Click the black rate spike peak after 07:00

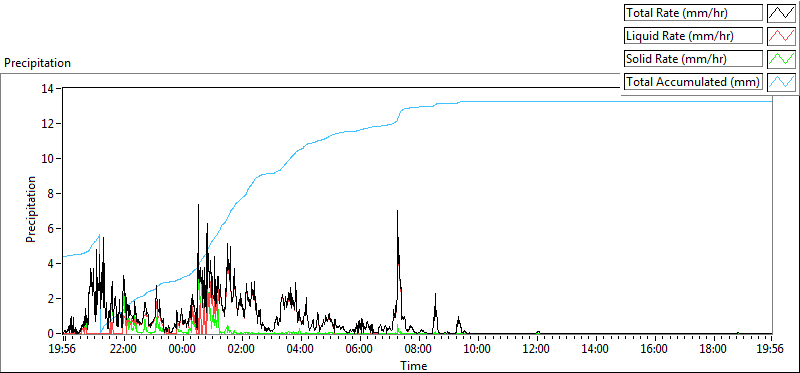point(397,211)
